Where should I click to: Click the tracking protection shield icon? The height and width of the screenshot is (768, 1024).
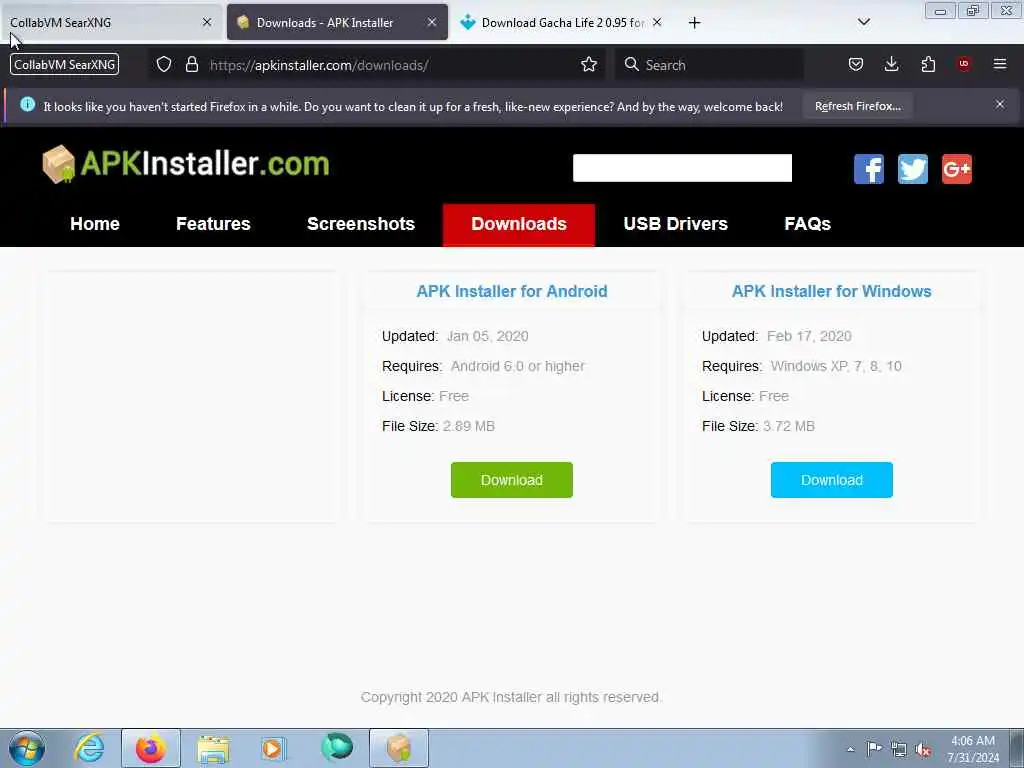[x=164, y=64]
